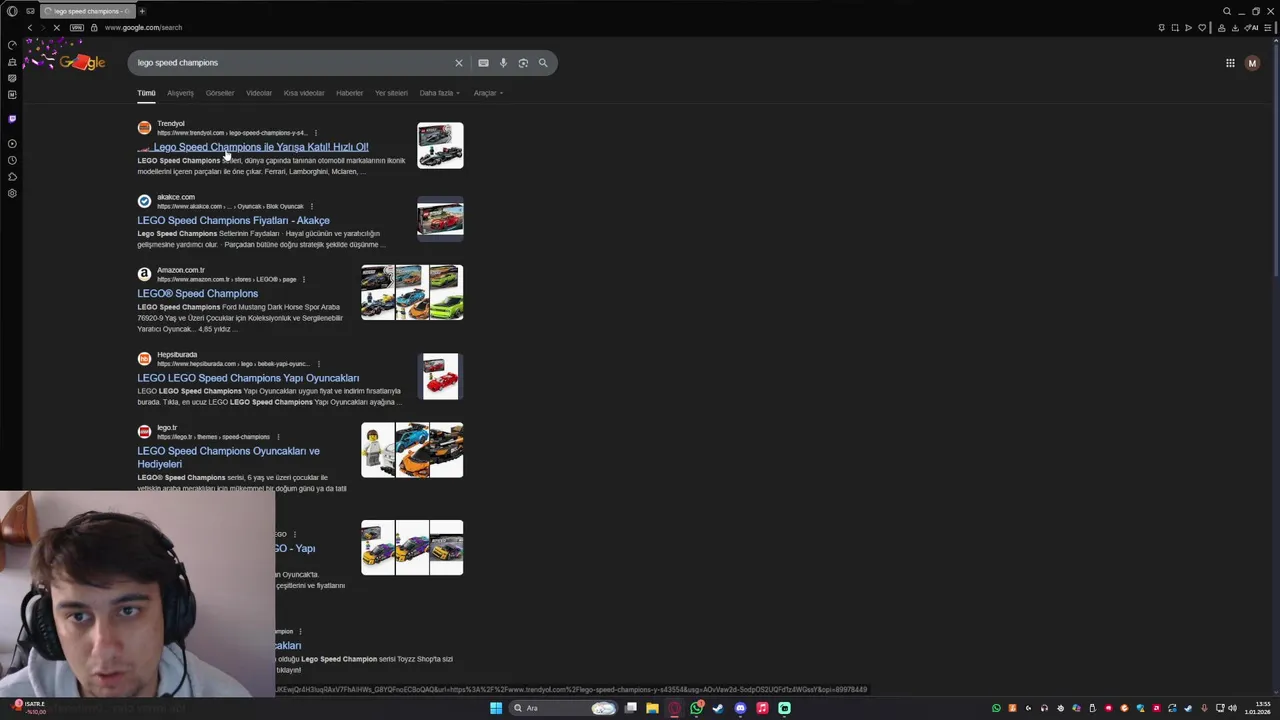Open a new browser tab

point(141,11)
